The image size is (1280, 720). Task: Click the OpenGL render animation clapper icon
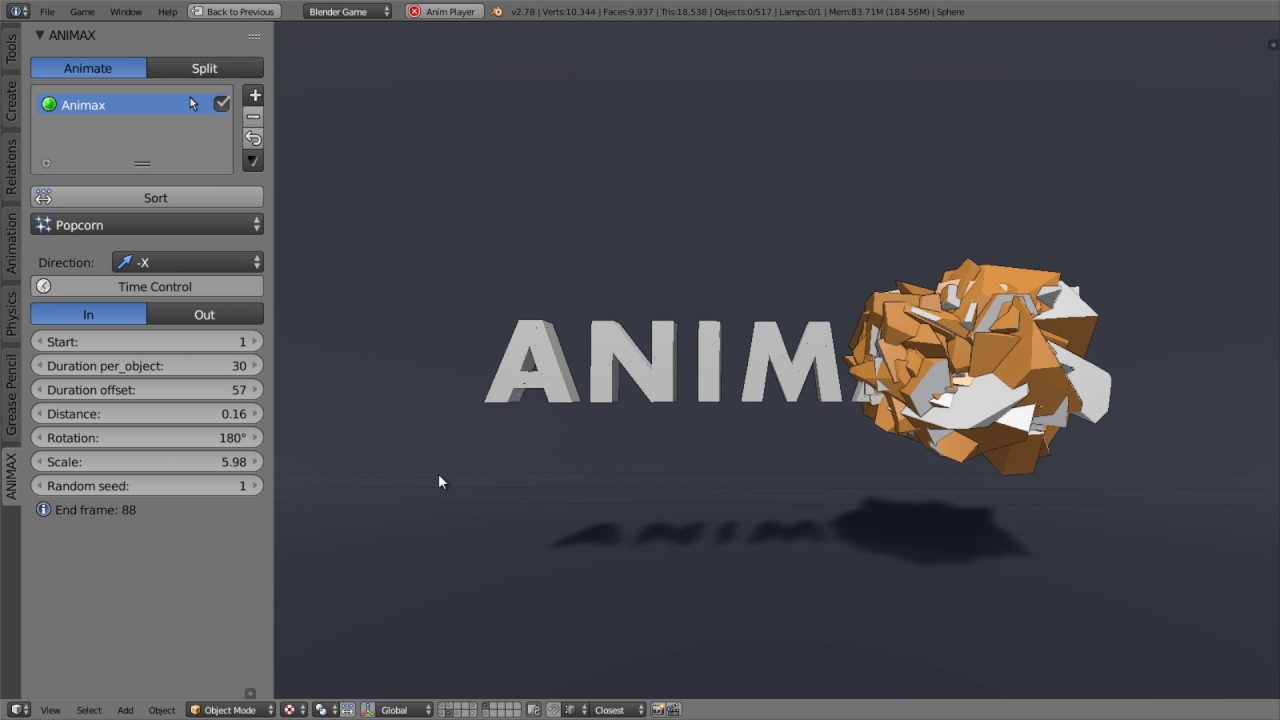[674, 710]
